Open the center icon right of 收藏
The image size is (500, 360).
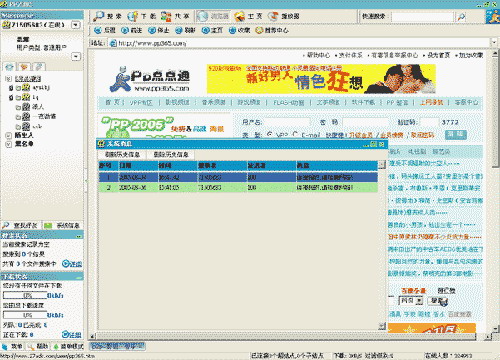(x=272, y=30)
